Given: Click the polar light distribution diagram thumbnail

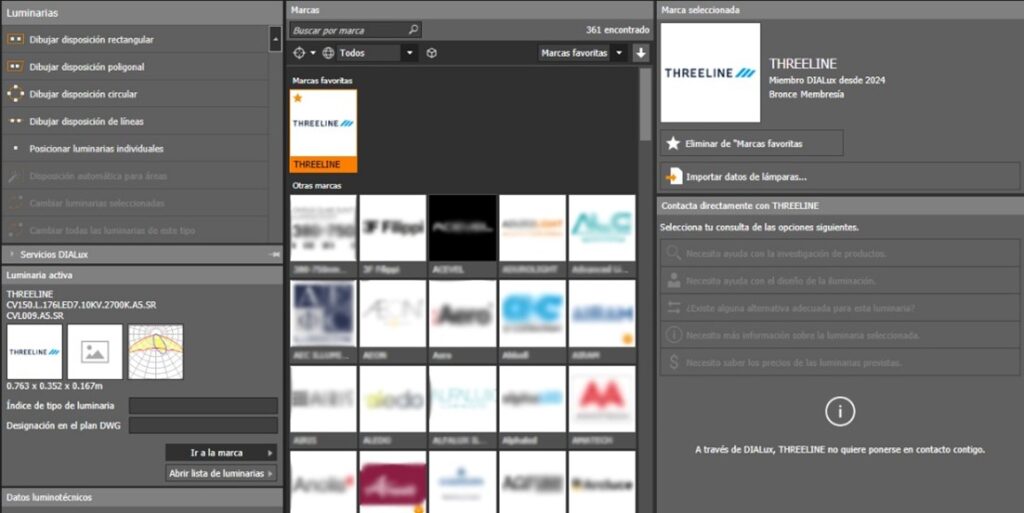Looking at the screenshot, I should [x=156, y=351].
